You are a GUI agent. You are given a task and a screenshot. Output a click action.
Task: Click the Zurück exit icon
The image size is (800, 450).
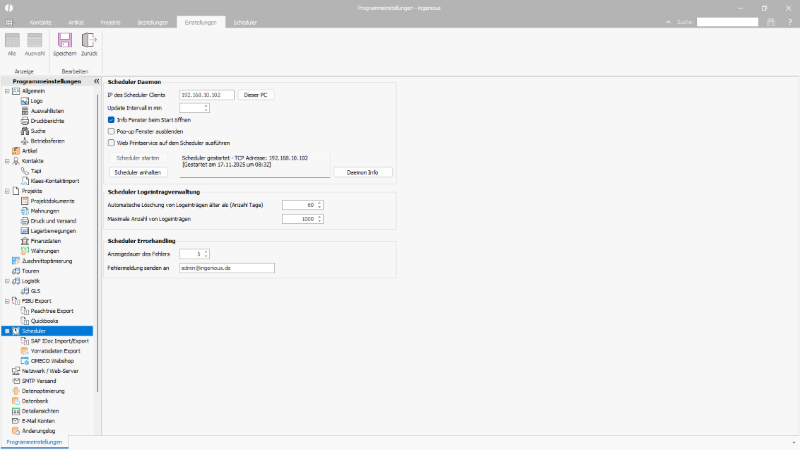[89, 40]
